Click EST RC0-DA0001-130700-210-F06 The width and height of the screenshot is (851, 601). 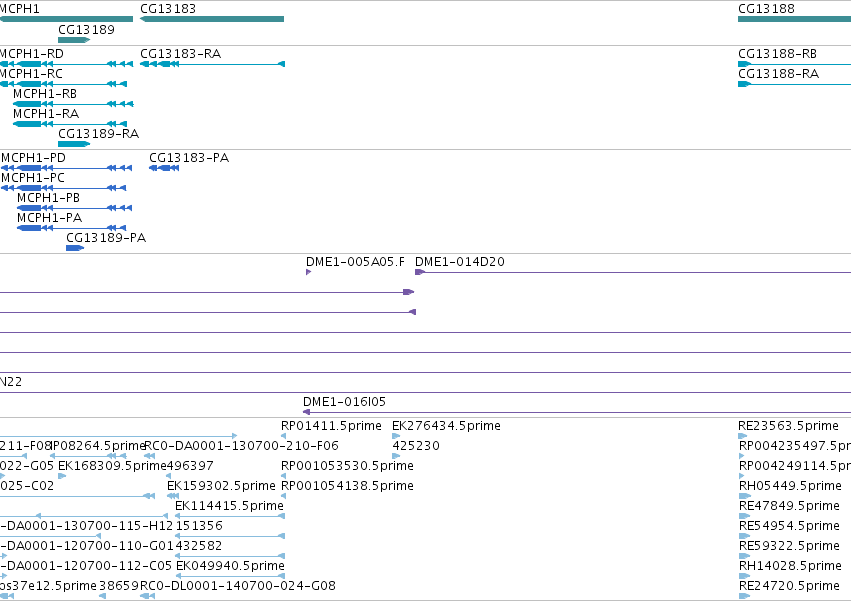241,446
